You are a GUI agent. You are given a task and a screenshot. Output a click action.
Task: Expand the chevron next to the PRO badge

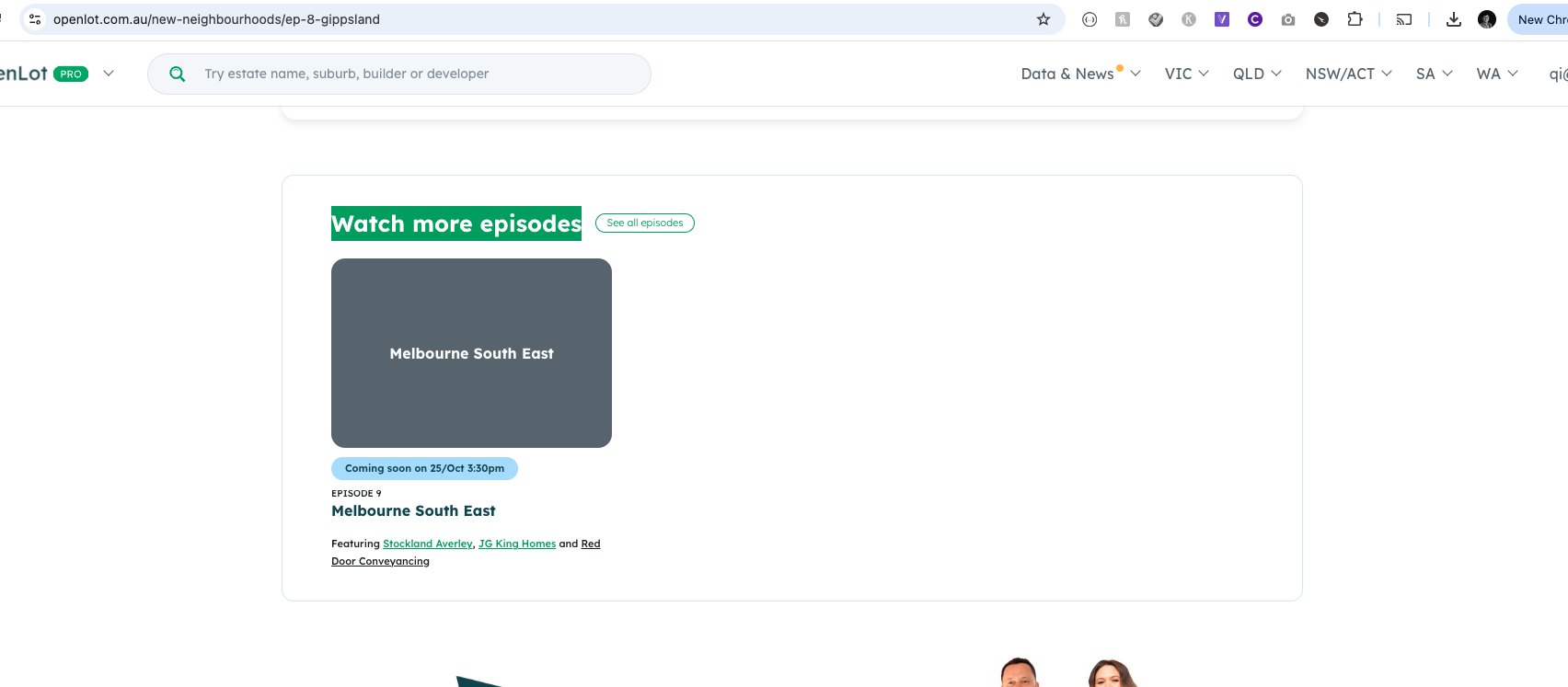109,74
